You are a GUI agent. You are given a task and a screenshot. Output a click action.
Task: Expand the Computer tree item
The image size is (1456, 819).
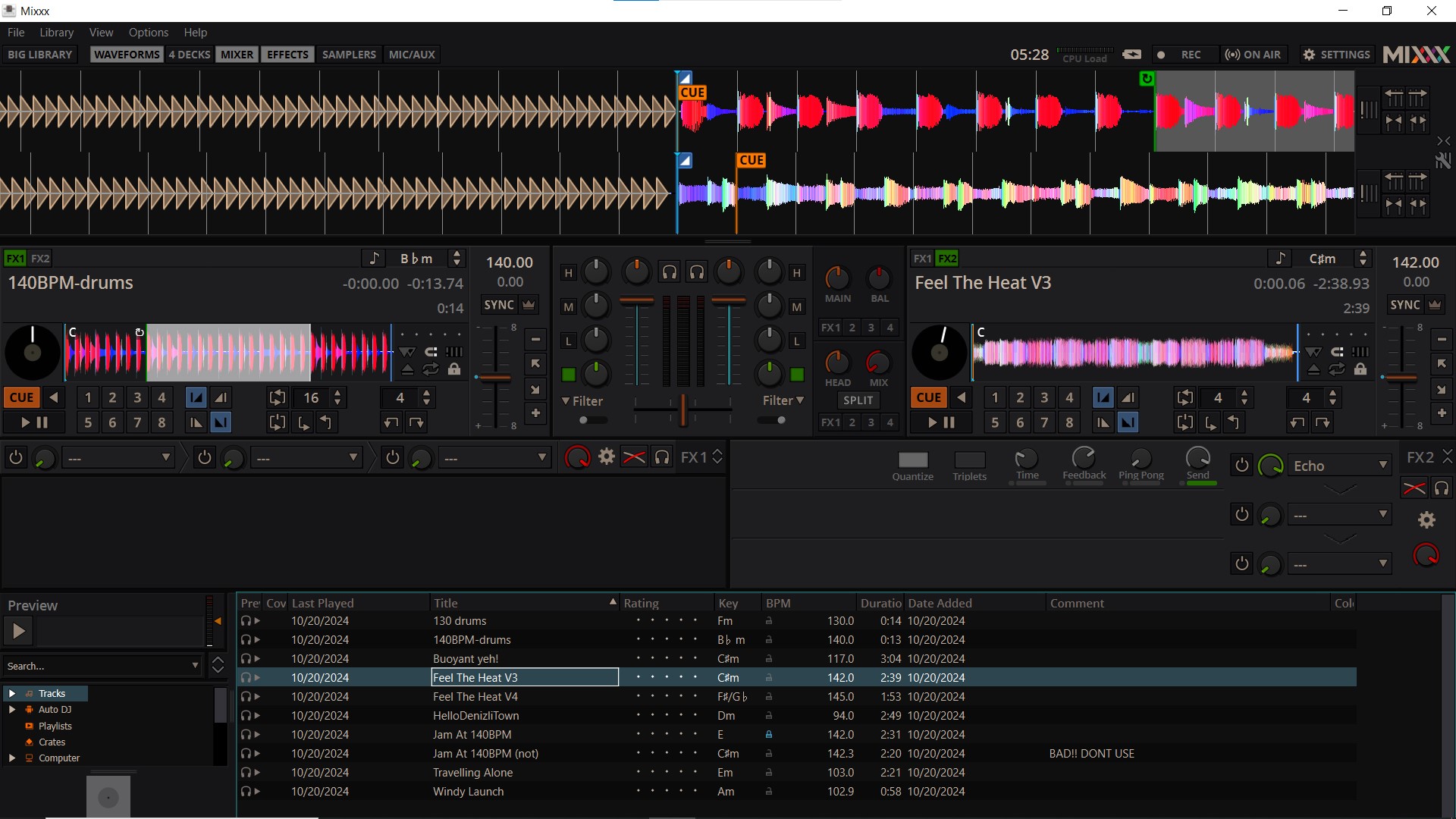[11, 758]
